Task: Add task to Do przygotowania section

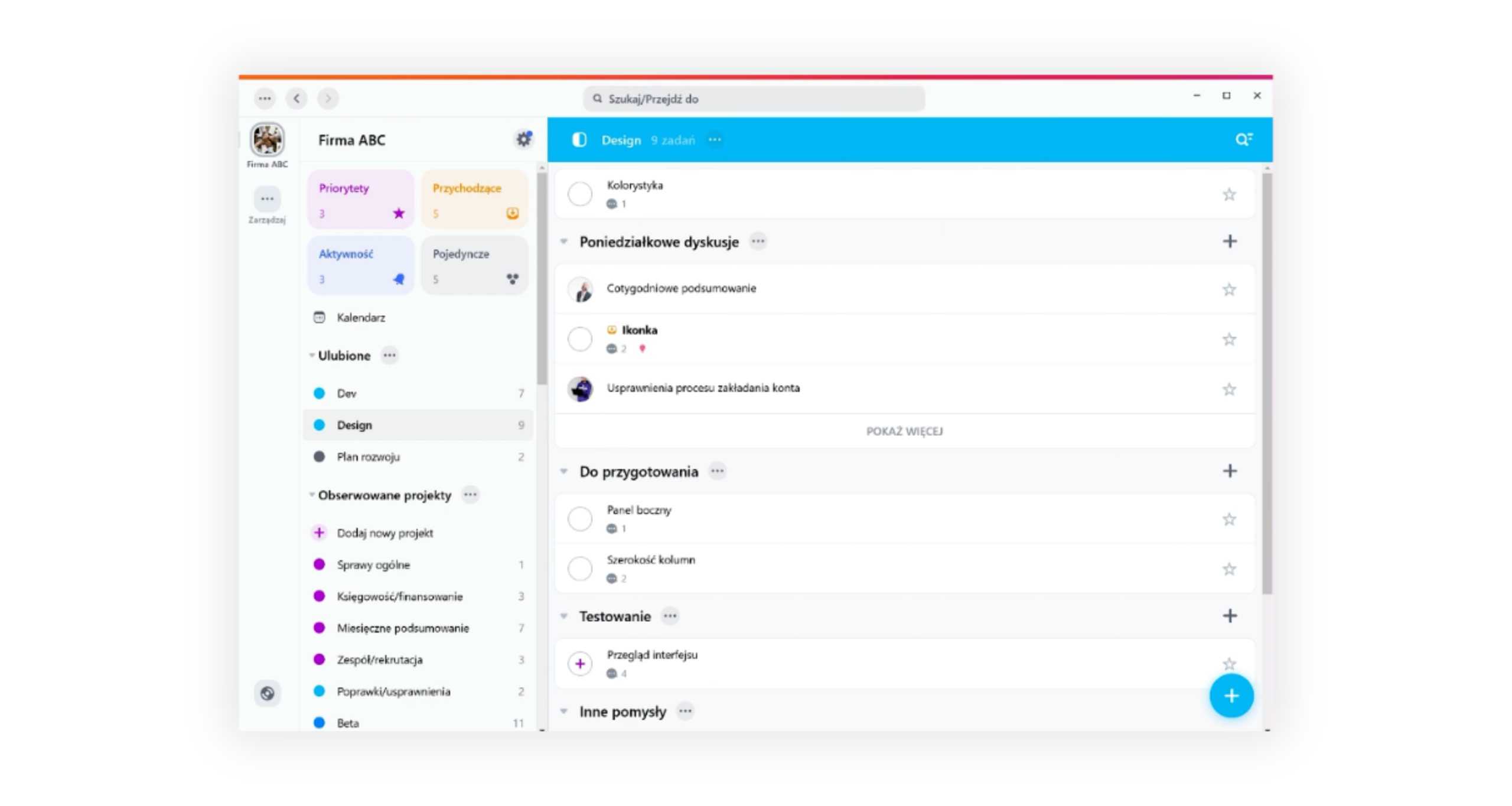Action: click(1229, 471)
